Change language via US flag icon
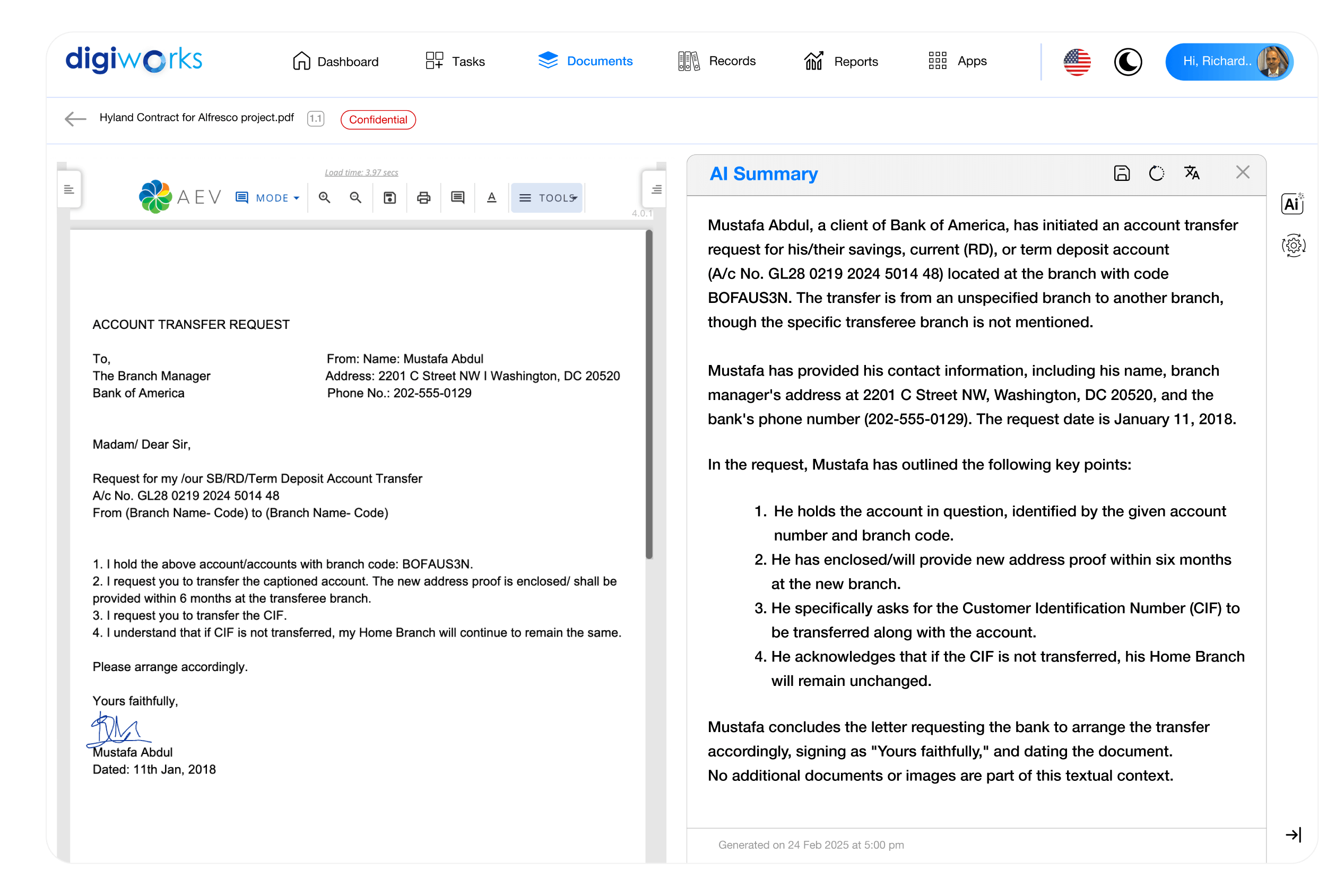Image resolution: width=1344 pixels, height=896 pixels. pyautogui.click(x=1077, y=62)
